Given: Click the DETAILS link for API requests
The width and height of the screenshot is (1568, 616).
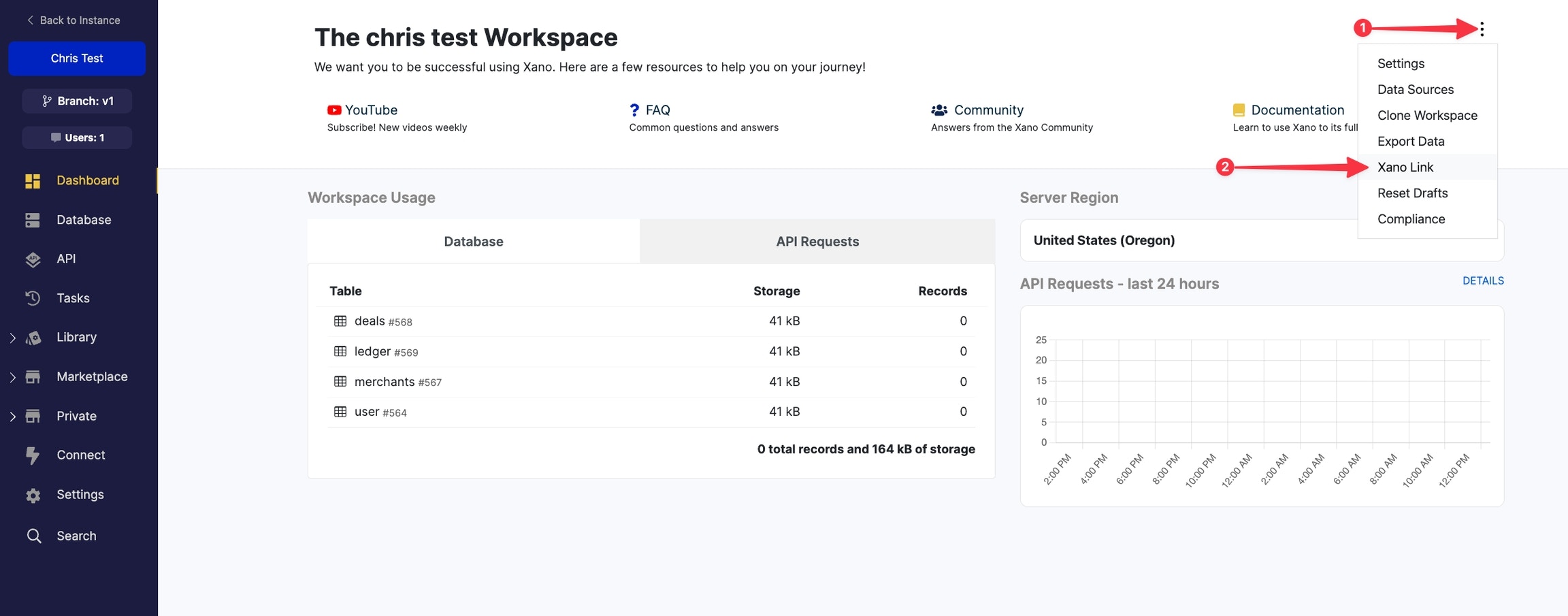Looking at the screenshot, I should pyautogui.click(x=1482, y=280).
